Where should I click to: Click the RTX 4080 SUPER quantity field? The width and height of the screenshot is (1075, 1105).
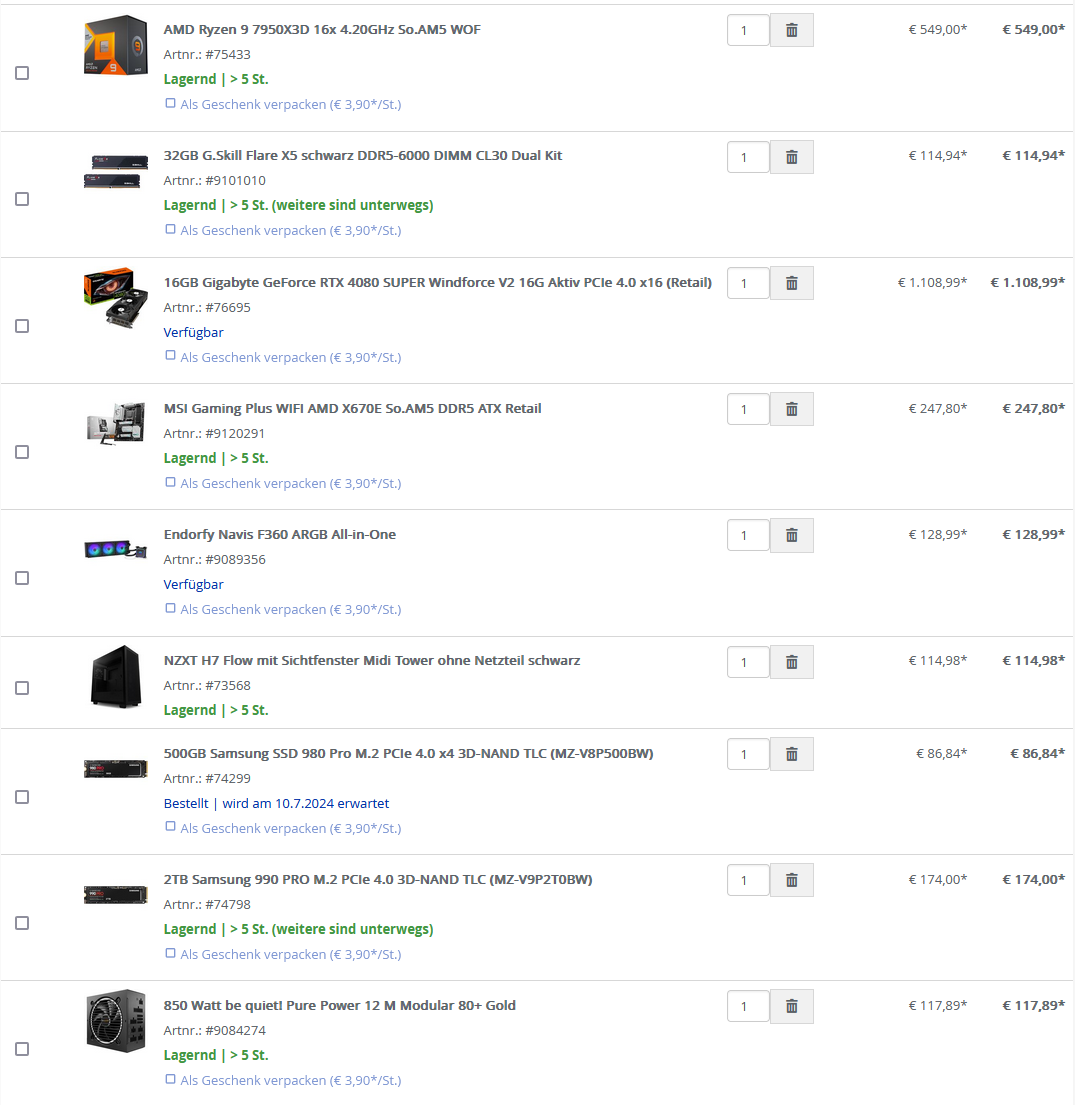748,283
